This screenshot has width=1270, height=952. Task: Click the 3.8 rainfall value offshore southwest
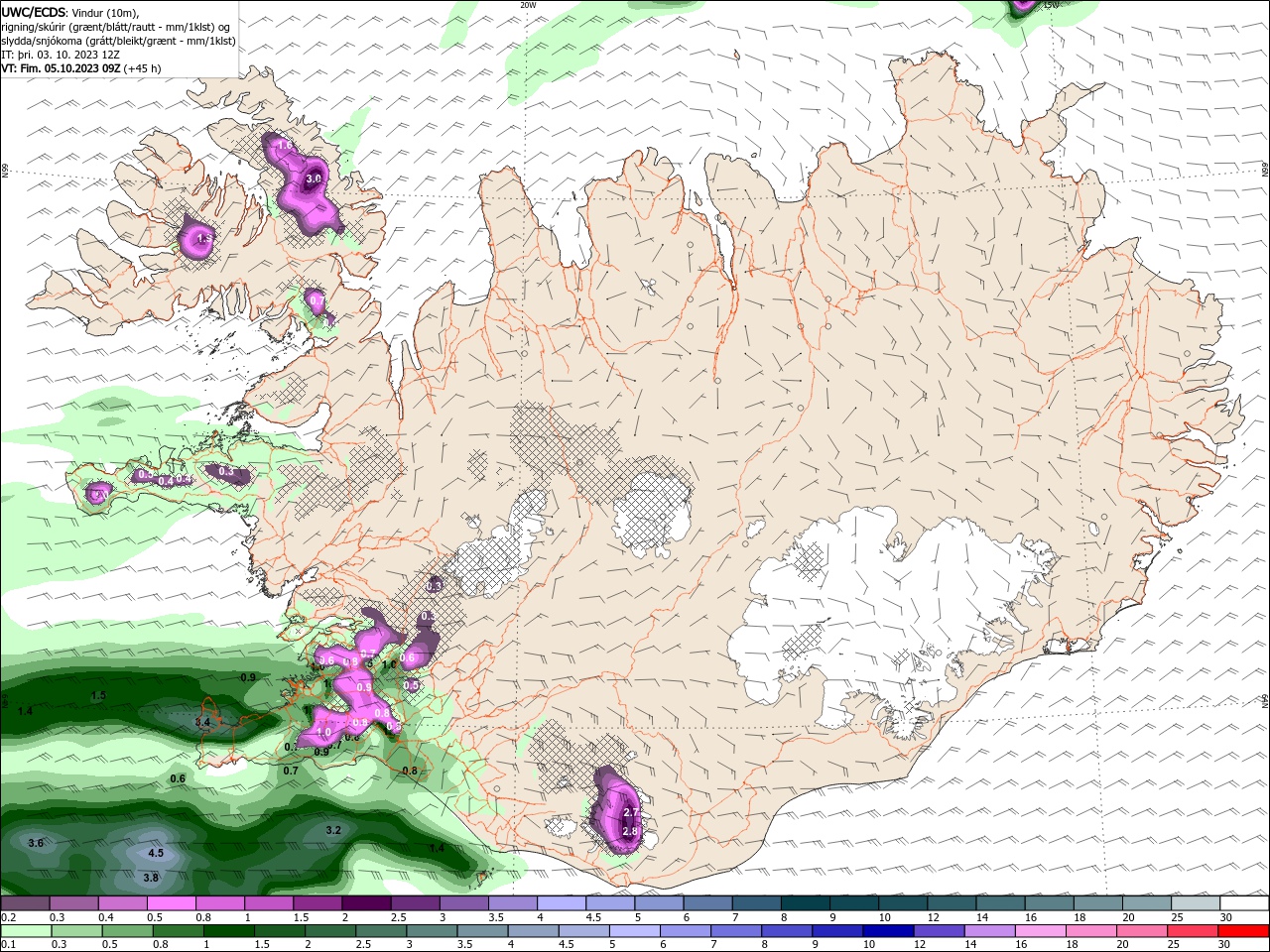[x=151, y=878]
